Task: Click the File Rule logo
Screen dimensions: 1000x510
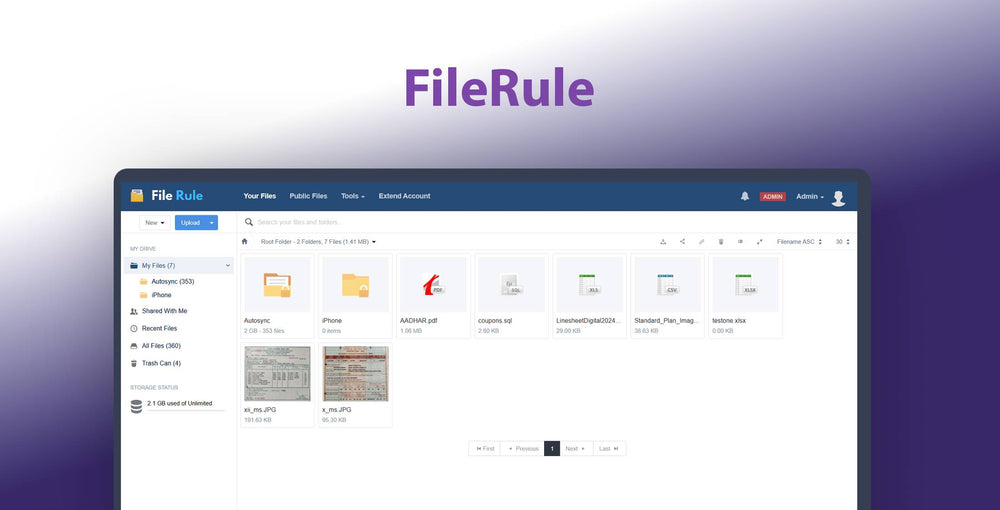Action: click(167, 196)
